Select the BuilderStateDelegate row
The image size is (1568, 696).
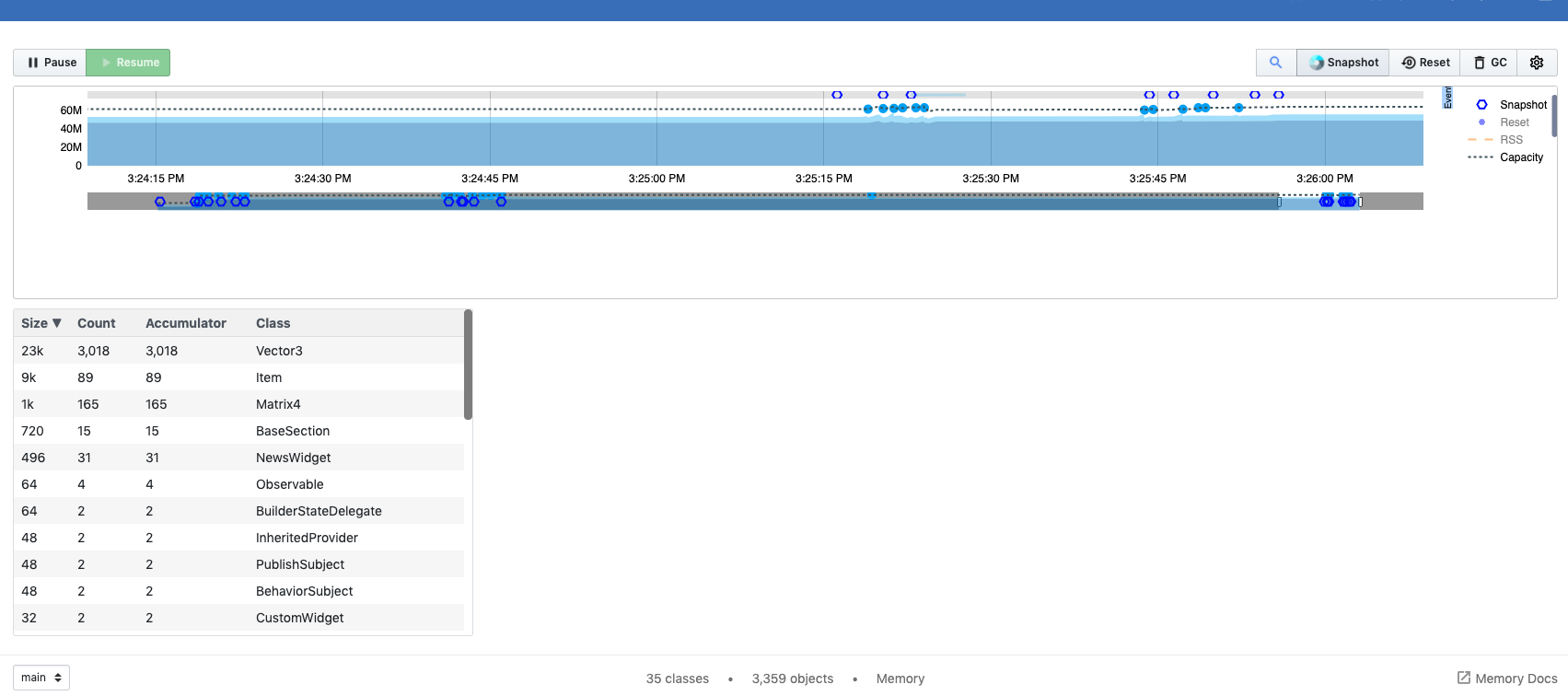[x=238, y=511]
